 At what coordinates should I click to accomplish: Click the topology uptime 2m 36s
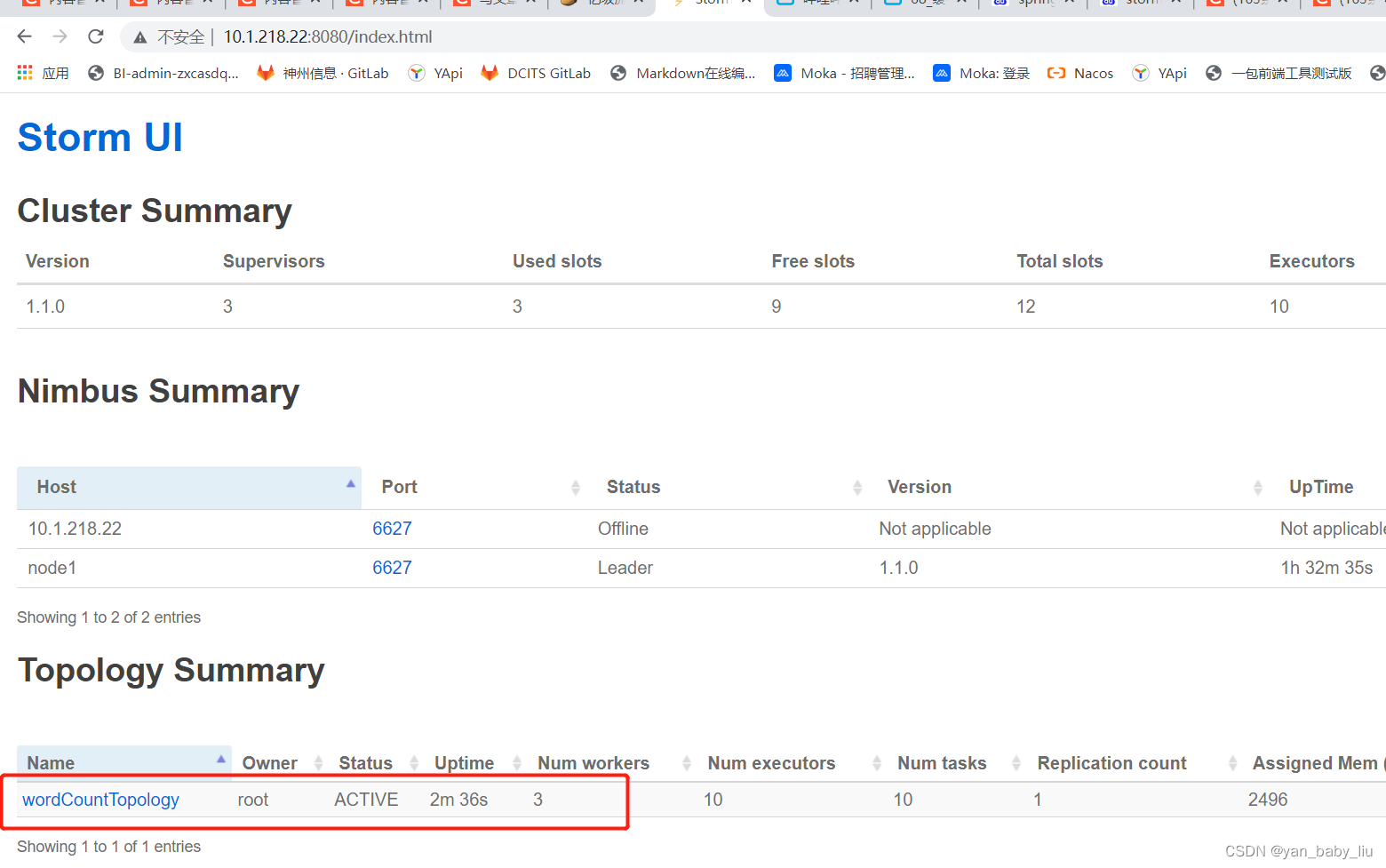pyautogui.click(x=458, y=800)
